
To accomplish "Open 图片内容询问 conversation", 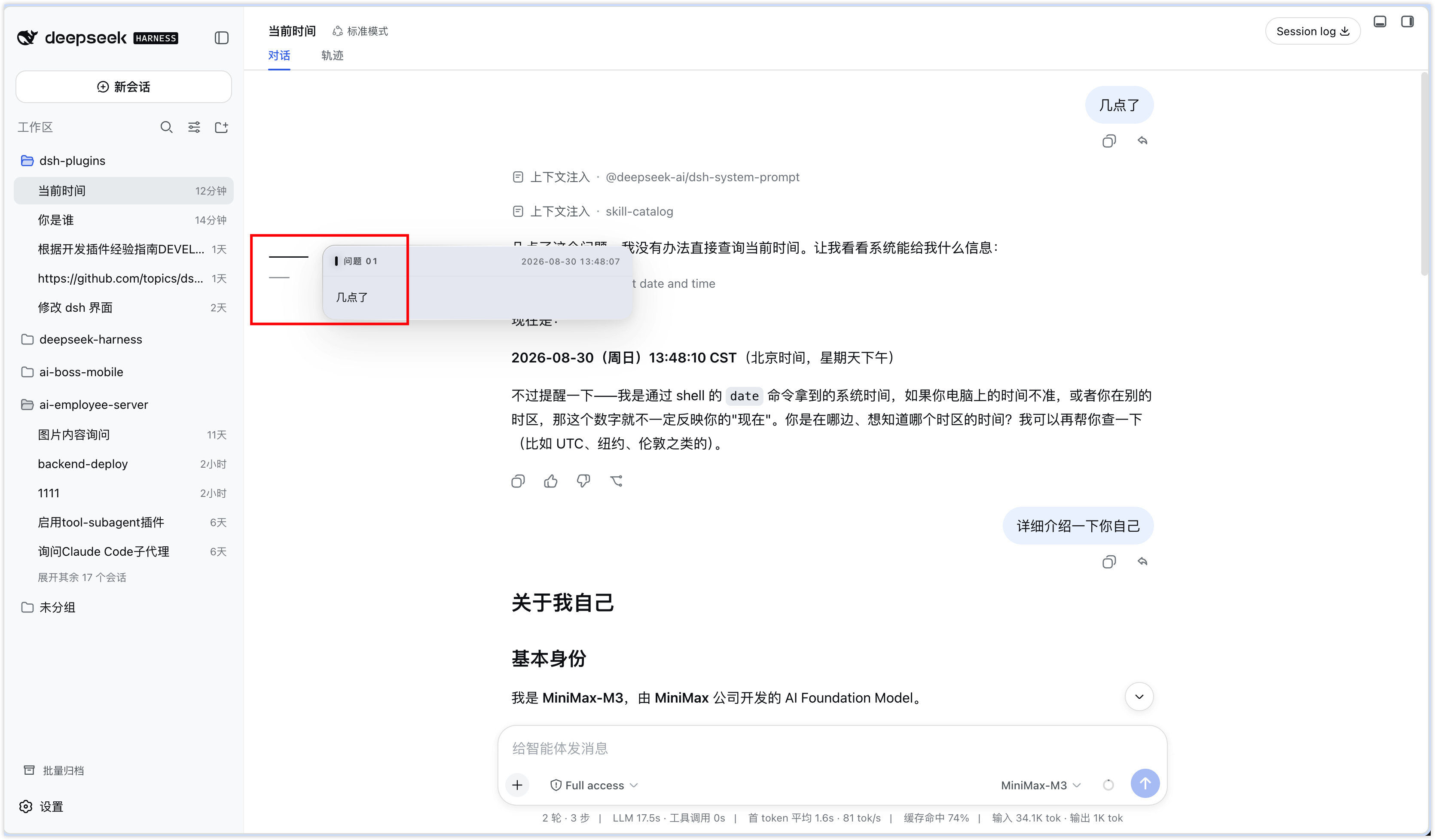I will click(x=124, y=435).
